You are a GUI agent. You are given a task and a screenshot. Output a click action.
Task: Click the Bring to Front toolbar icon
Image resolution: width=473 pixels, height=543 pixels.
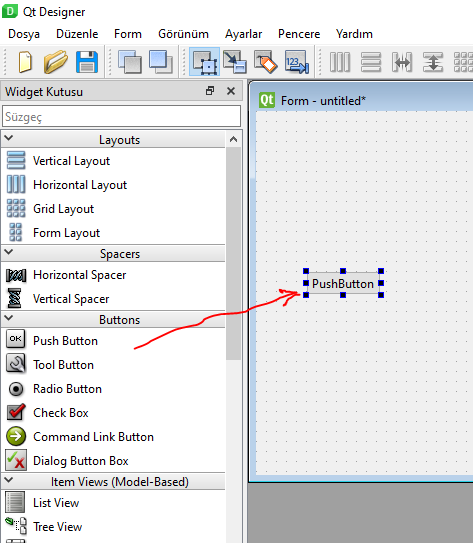pos(160,62)
